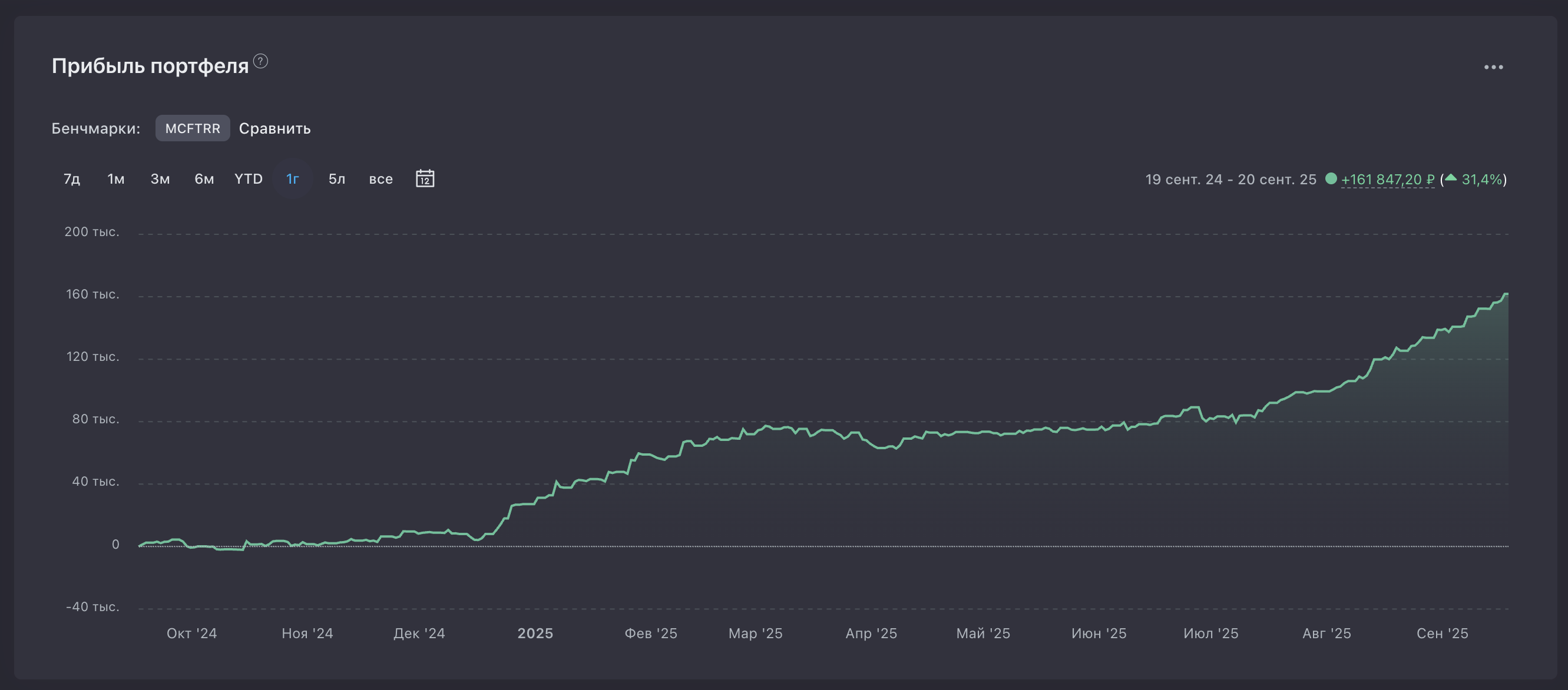Select the 7д time range
Viewport: 1568px width, 690px height.
(x=72, y=179)
